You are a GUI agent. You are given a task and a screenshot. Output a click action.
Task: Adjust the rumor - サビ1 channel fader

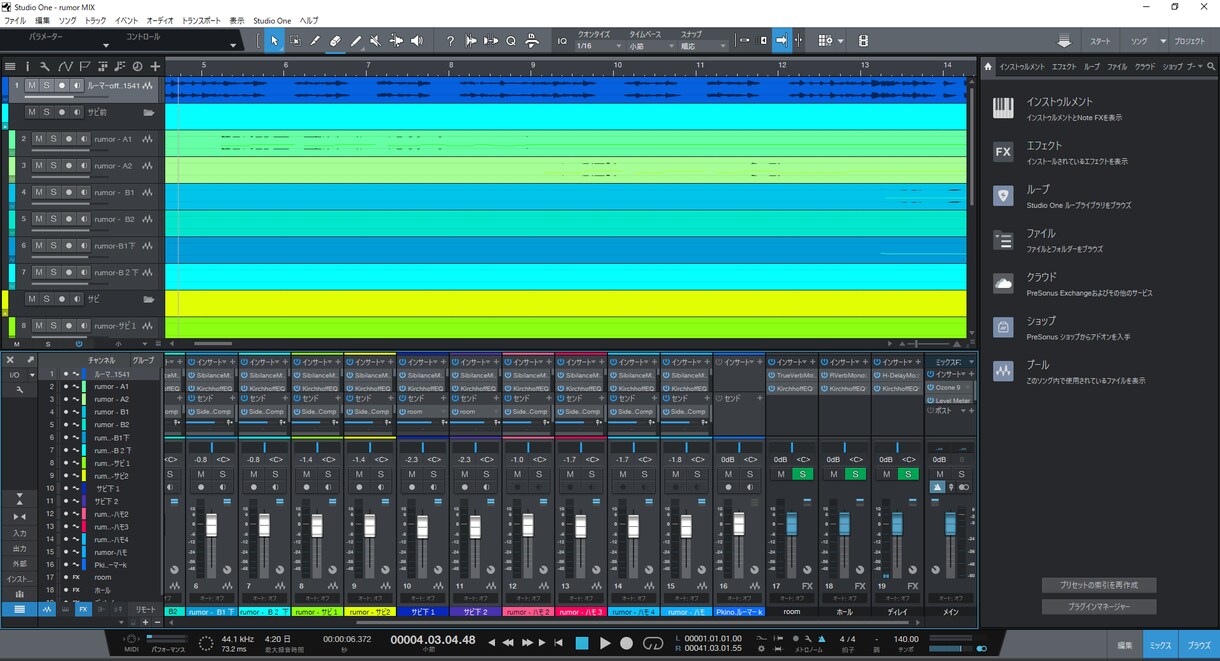[x=316, y=526]
